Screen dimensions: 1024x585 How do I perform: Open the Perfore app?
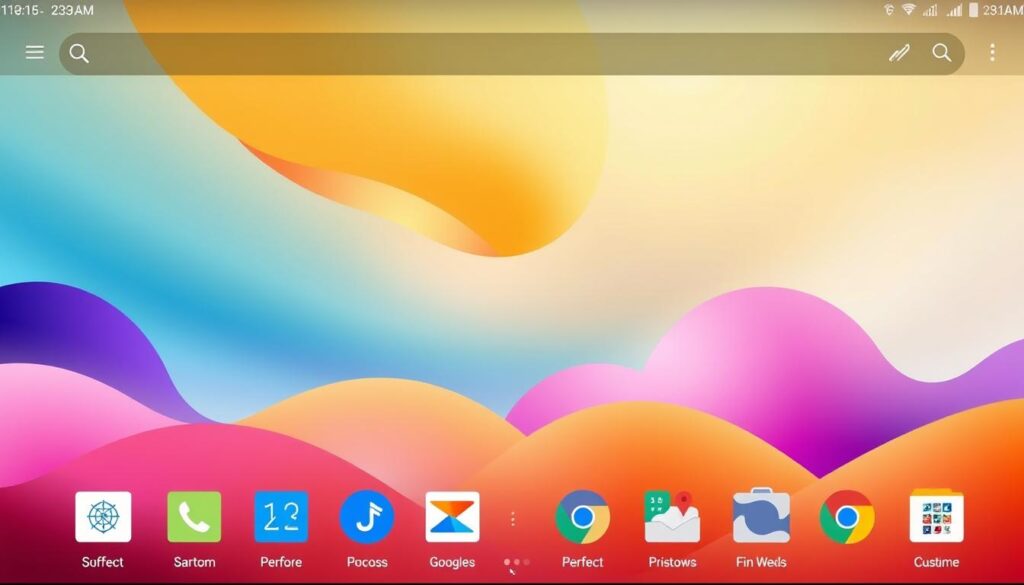pos(281,517)
